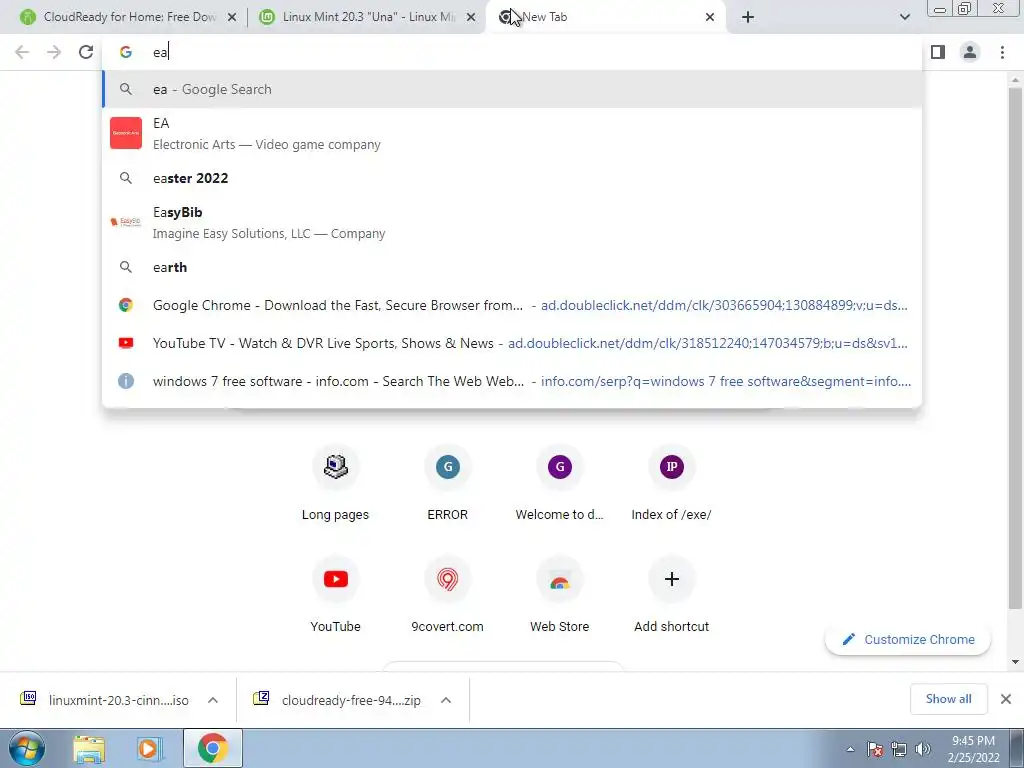Open the windows 7 free software suggestion
The height and width of the screenshot is (768, 1024).
[512, 381]
